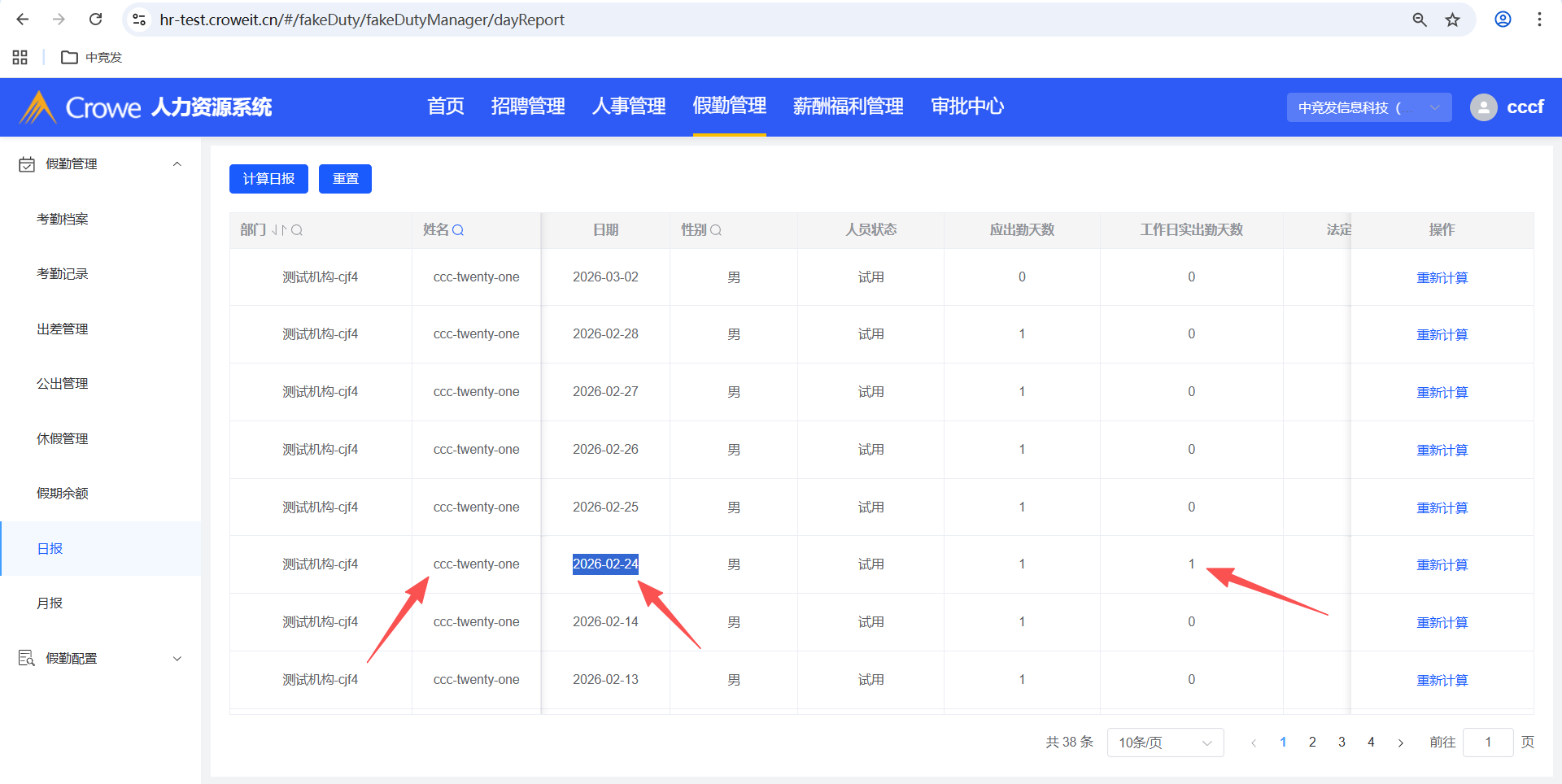Open the 中竞发信息科技 company dropdown
This screenshot has height=784, width=1562.
click(x=1368, y=107)
